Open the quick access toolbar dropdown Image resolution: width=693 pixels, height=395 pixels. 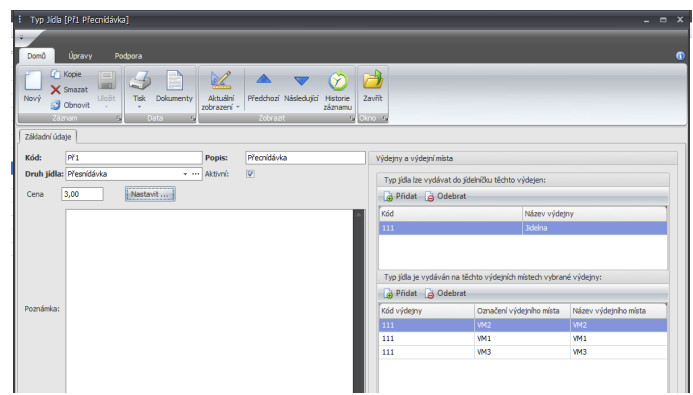(x=21, y=38)
